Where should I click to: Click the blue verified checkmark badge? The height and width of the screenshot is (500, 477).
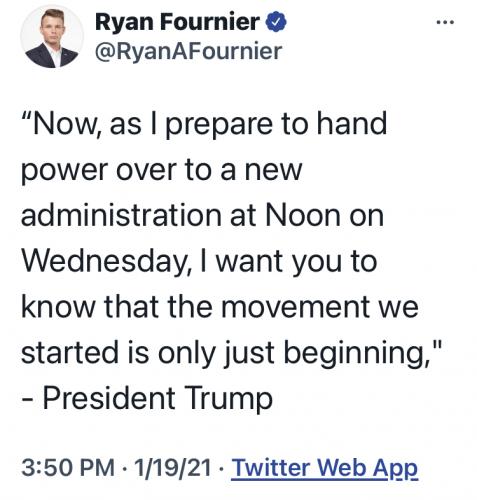click(276, 22)
